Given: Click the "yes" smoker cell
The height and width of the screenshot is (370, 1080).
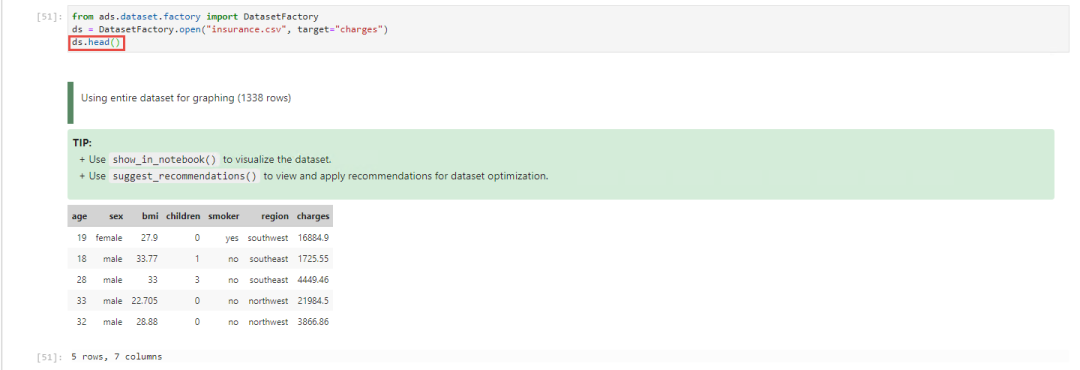Looking at the screenshot, I should (x=231, y=238).
